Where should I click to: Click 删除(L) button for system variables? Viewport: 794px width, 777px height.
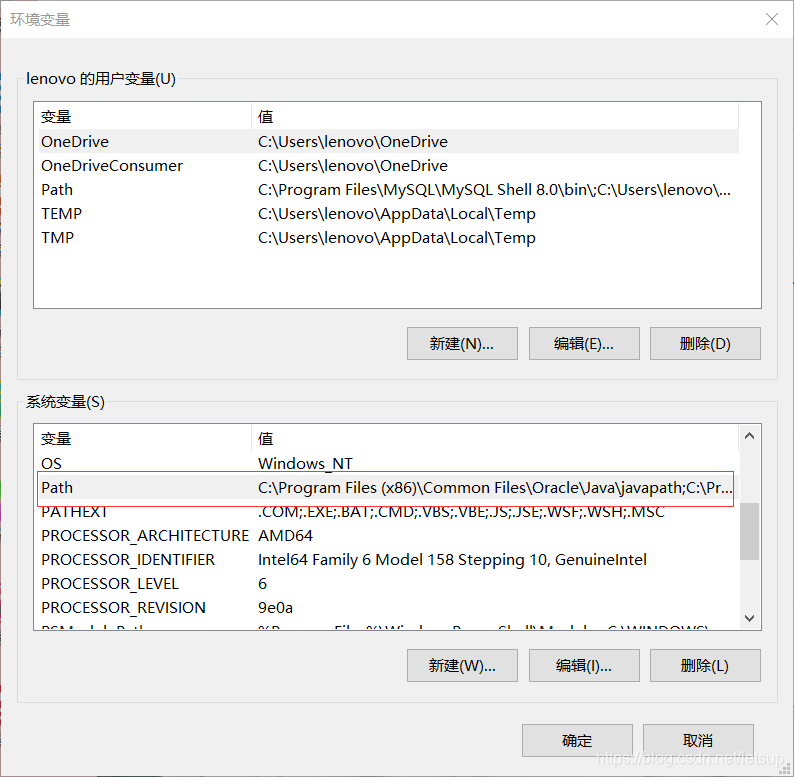tap(705, 665)
